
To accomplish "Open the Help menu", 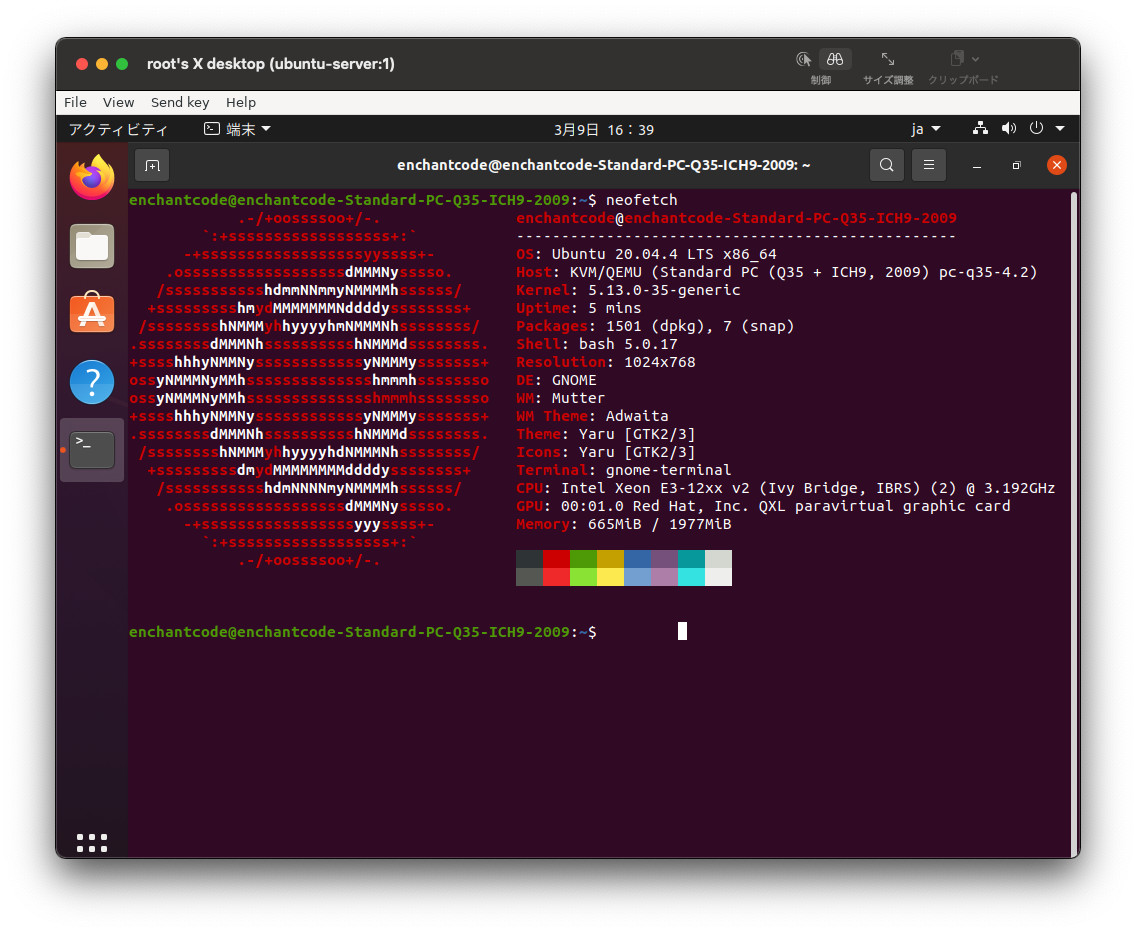I will click(241, 102).
